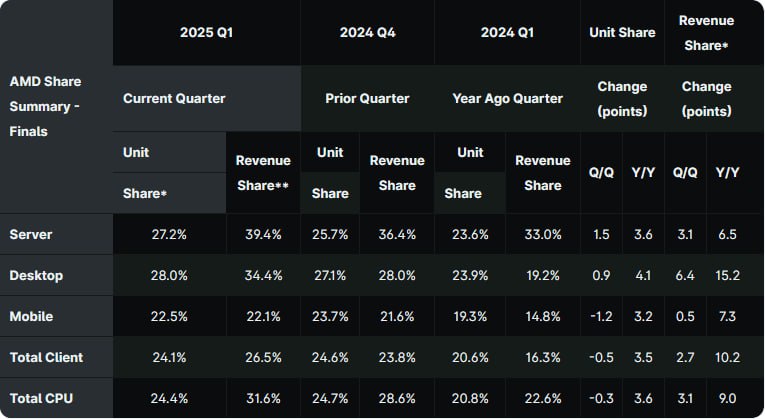Click the "Revenue Share**" current quarter header
This screenshot has height=419, width=765.
[263, 172]
